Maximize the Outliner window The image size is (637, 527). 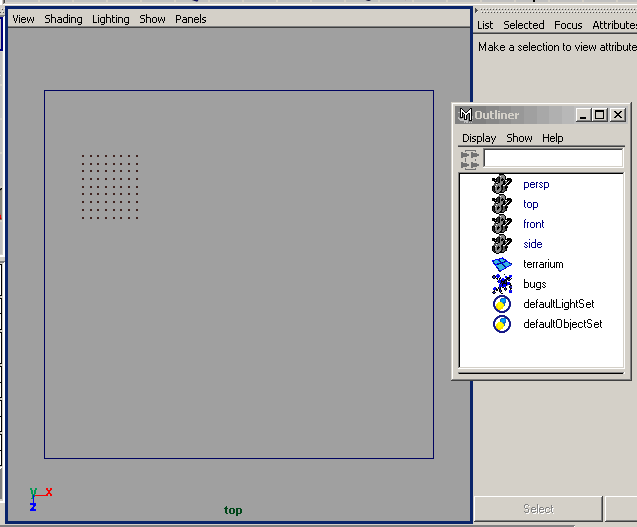click(600, 115)
